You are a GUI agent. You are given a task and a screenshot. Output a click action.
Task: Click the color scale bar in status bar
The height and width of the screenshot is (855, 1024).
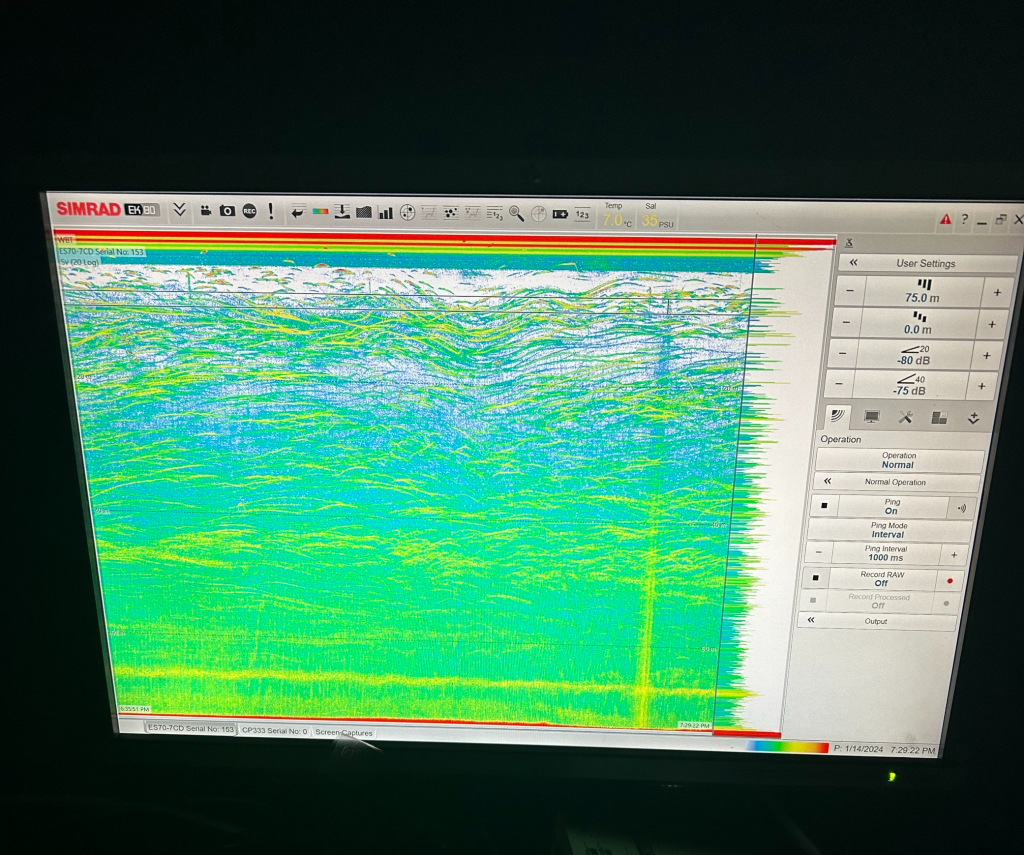[787, 746]
